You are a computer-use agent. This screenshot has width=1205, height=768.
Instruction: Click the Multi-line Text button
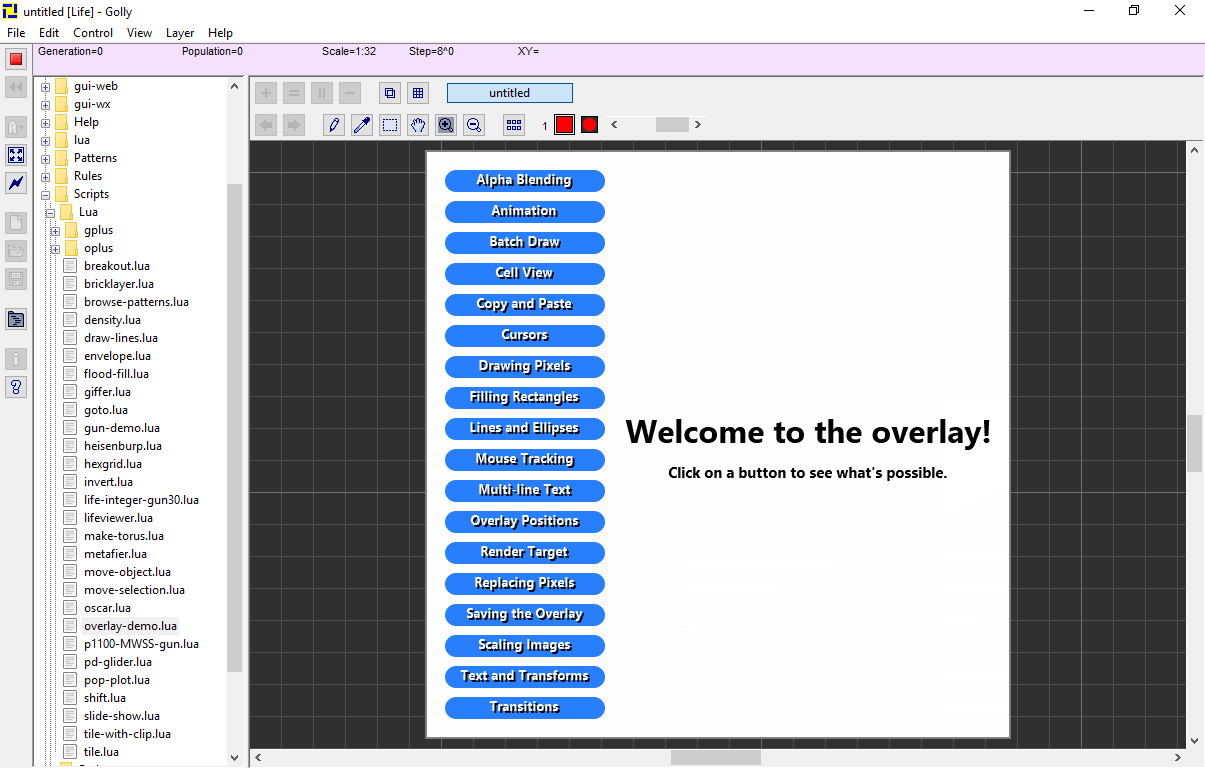[525, 491]
